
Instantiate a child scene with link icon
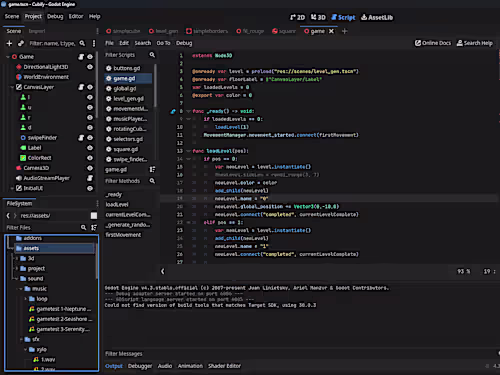click(21, 43)
